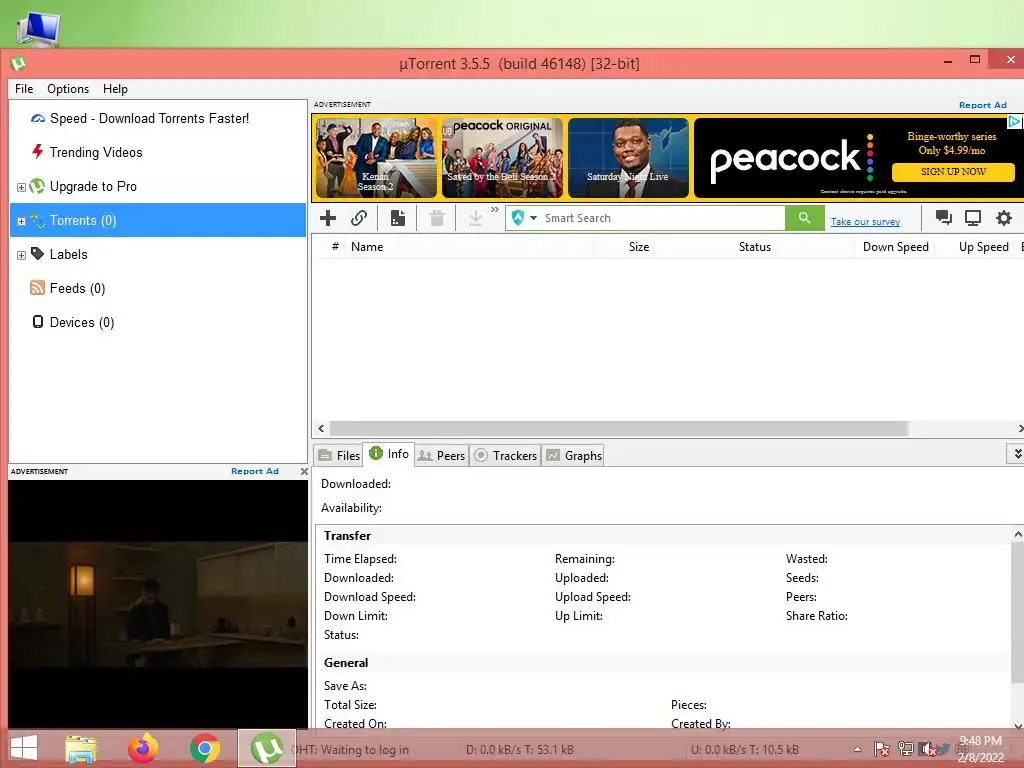Select Upgrade to Pro in sidebar
This screenshot has height=768, width=1024.
click(93, 186)
